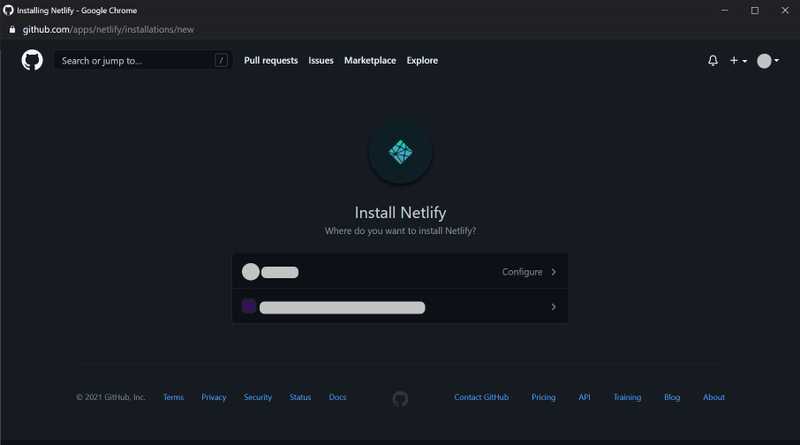Visit Contact GitHub in the footer
Image resolution: width=800 pixels, height=445 pixels.
[481, 398]
